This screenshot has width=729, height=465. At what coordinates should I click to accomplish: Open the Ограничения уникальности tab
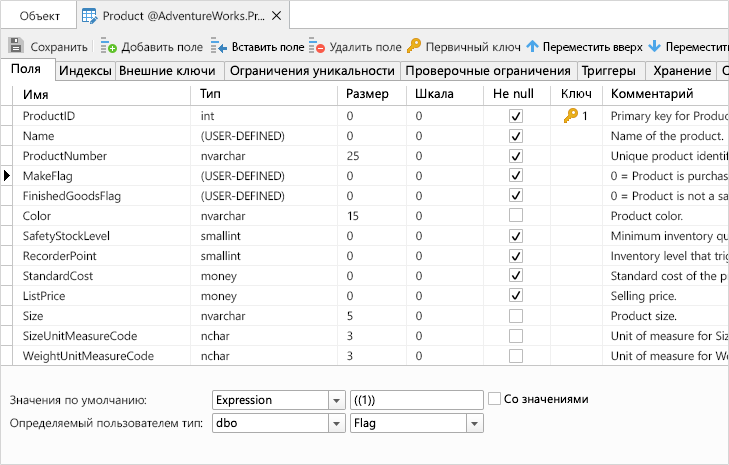312,71
